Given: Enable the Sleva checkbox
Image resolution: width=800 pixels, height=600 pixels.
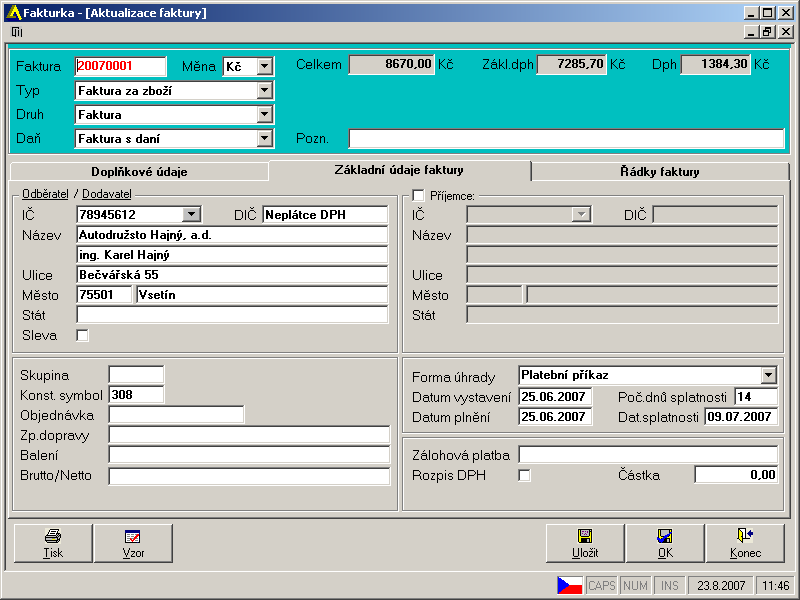Looking at the screenshot, I should [x=83, y=336].
